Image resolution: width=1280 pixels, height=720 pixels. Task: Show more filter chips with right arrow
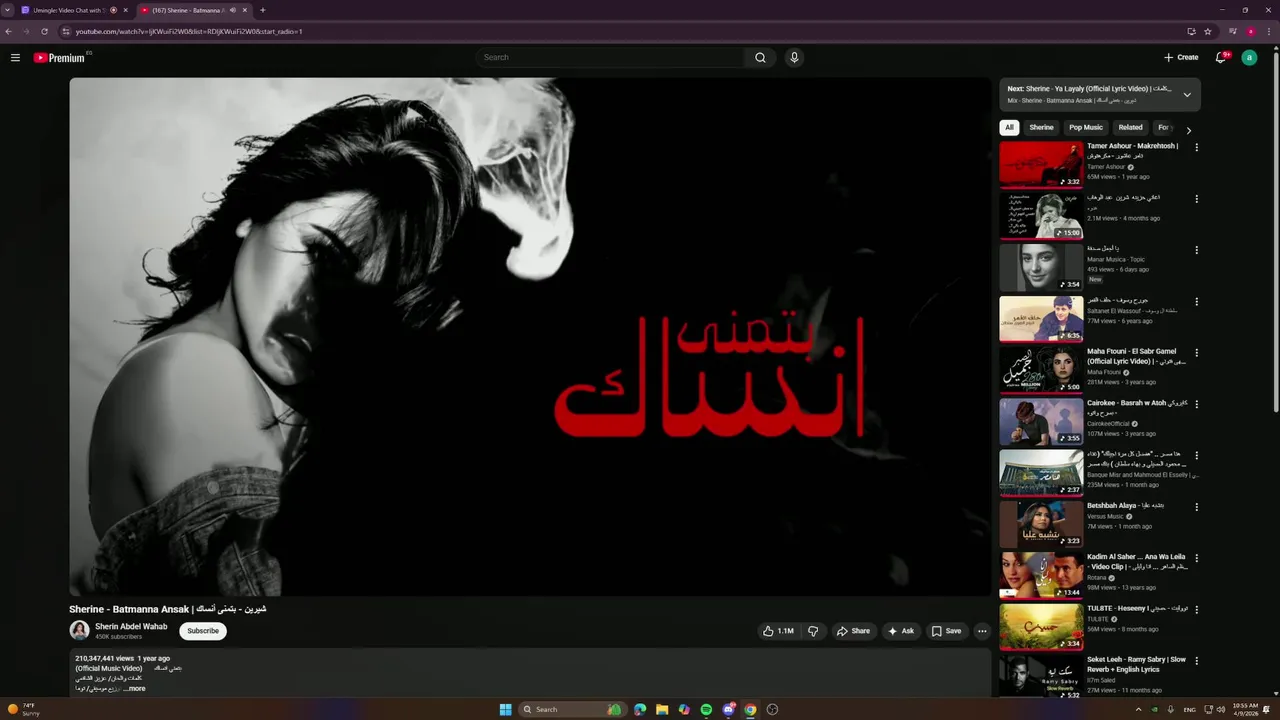click(1188, 130)
